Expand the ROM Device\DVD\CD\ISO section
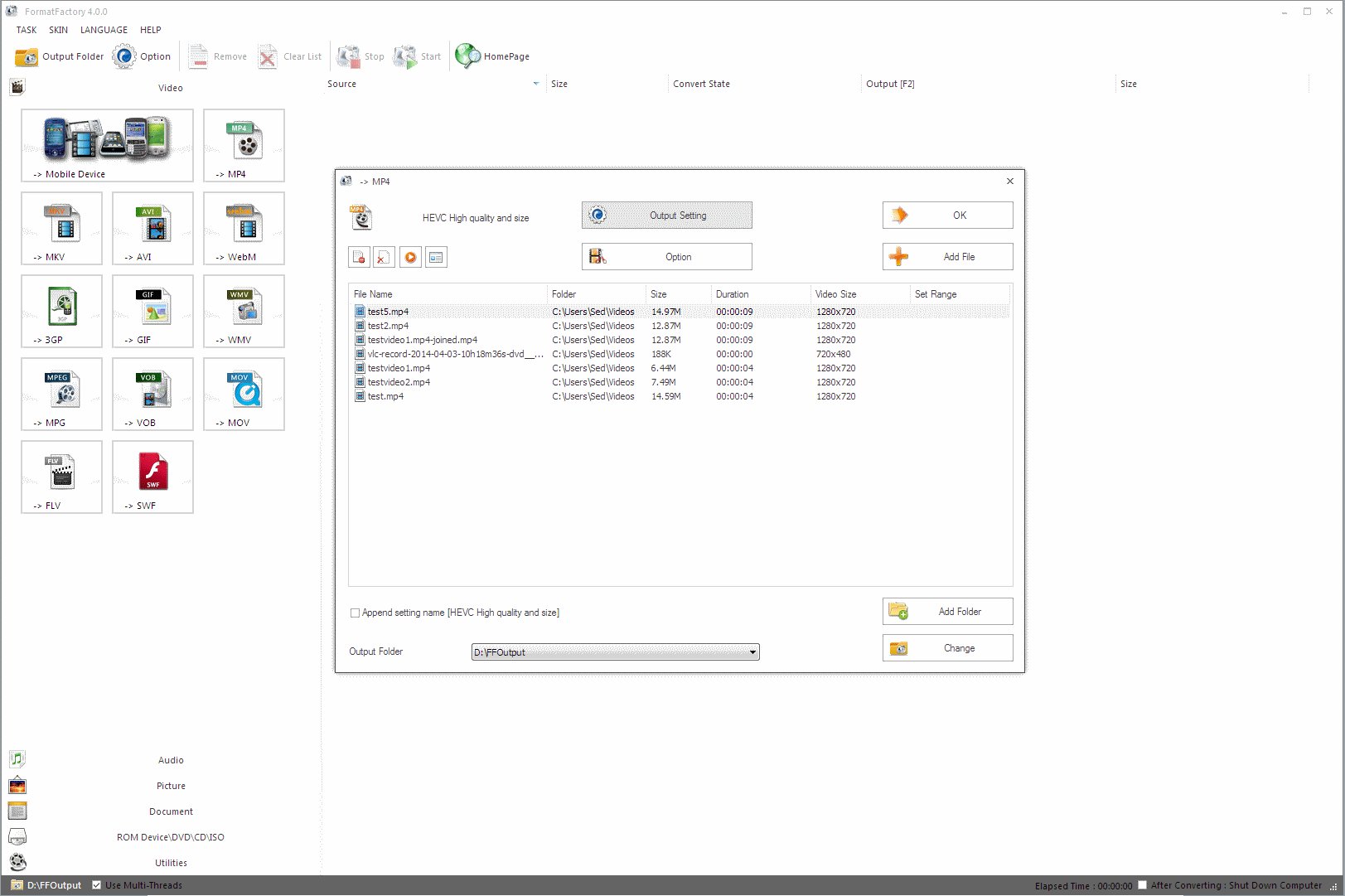The image size is (1345, 896). pyautogui.click(x=171, y=837)
